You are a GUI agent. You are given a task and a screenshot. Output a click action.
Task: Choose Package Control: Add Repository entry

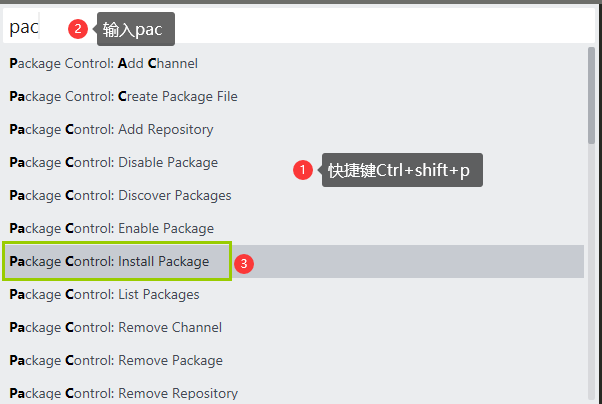[111, 129]
